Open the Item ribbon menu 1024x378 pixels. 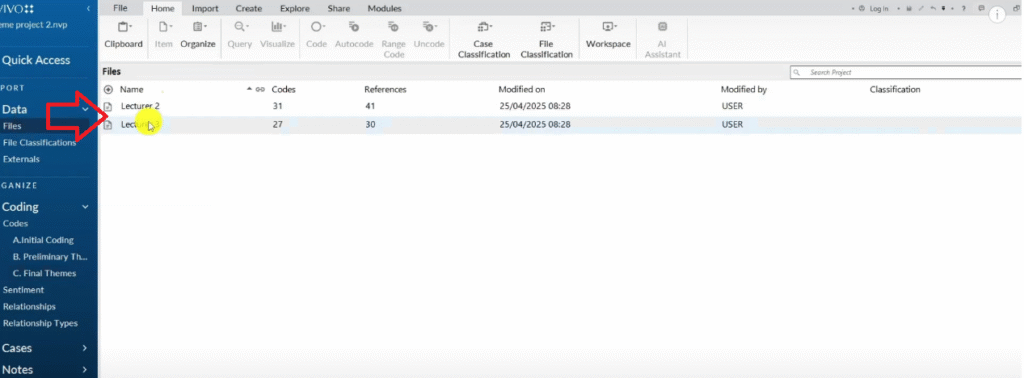pyautogui.click(x=164, y=35)
